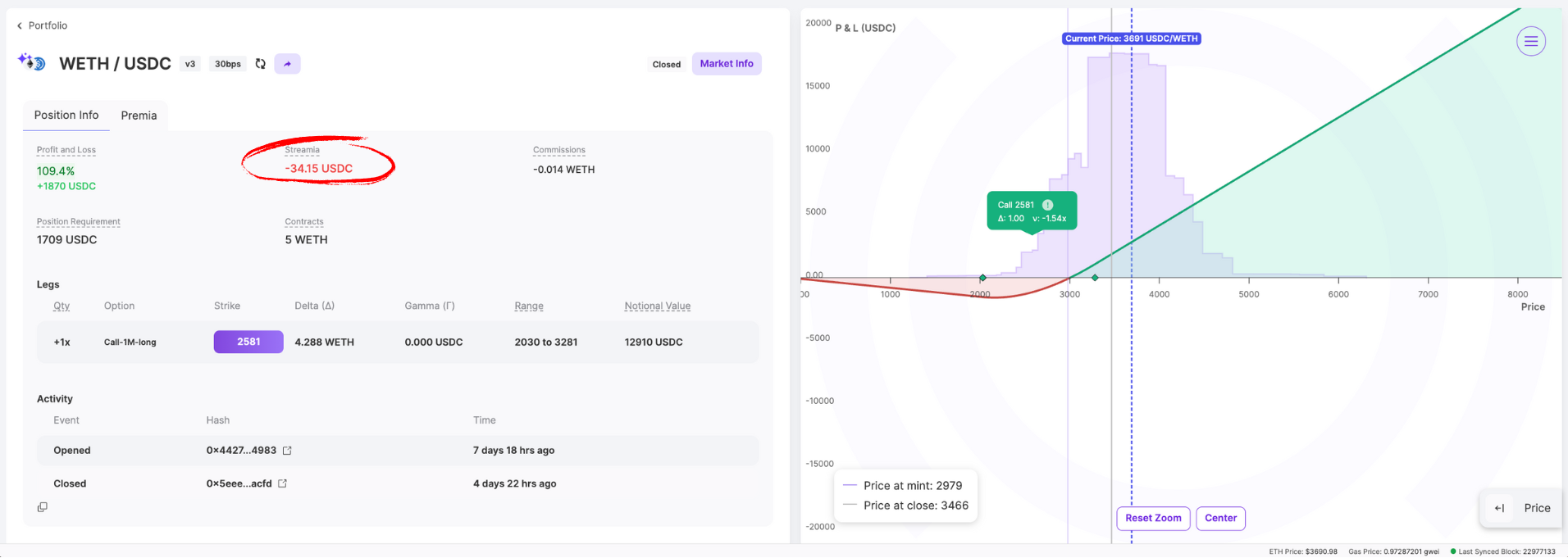Viewport: 1568px width, 558px height.
Task: Share the position with the arrow button
Action: click(x=287, y=64)
